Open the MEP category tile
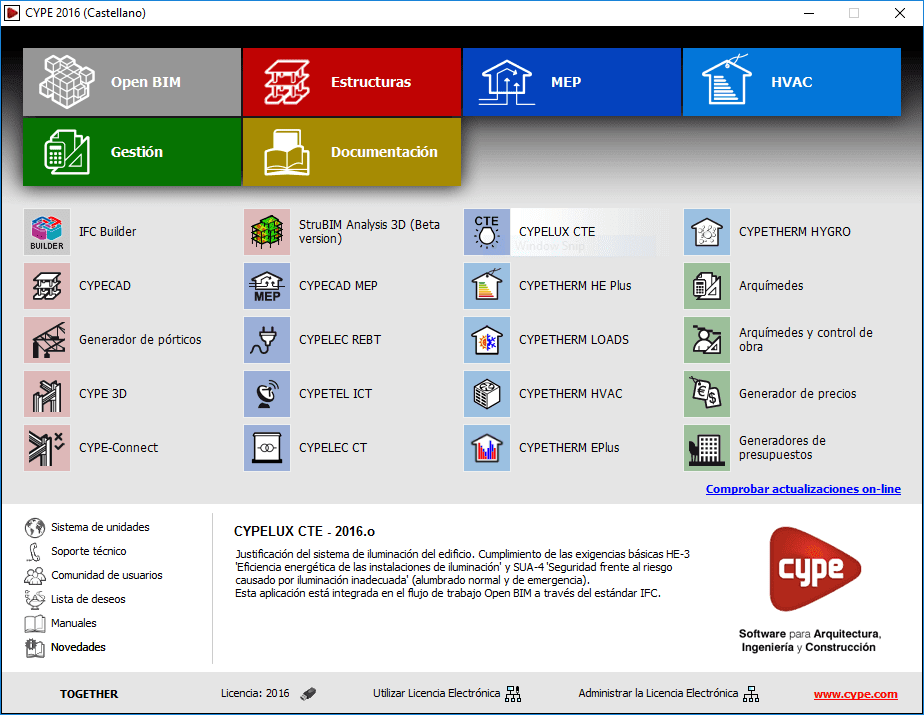Screen dimensions: 924x715 tap(571, 82)
